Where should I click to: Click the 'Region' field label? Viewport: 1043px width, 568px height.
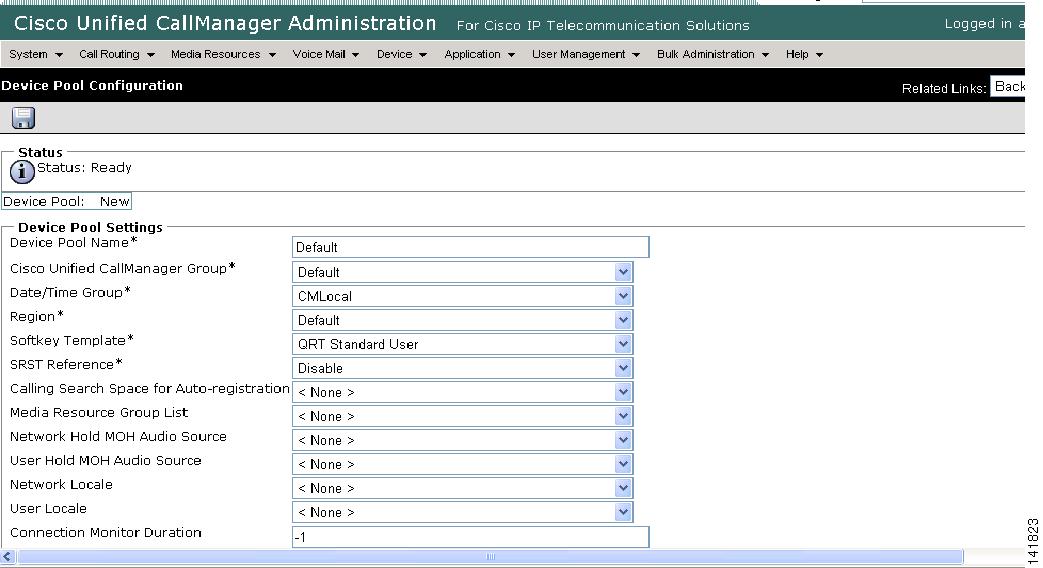point(37,317)
